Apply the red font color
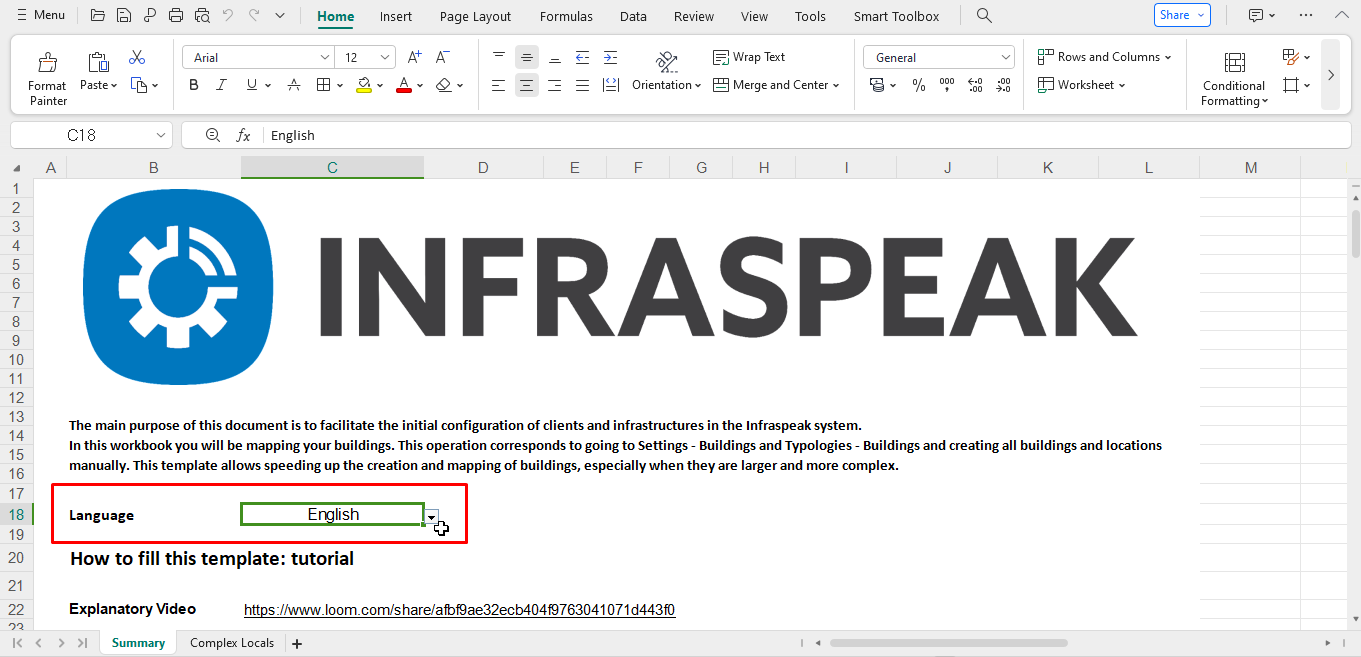This screenshot has height=657, width=1361. point(404,85)
